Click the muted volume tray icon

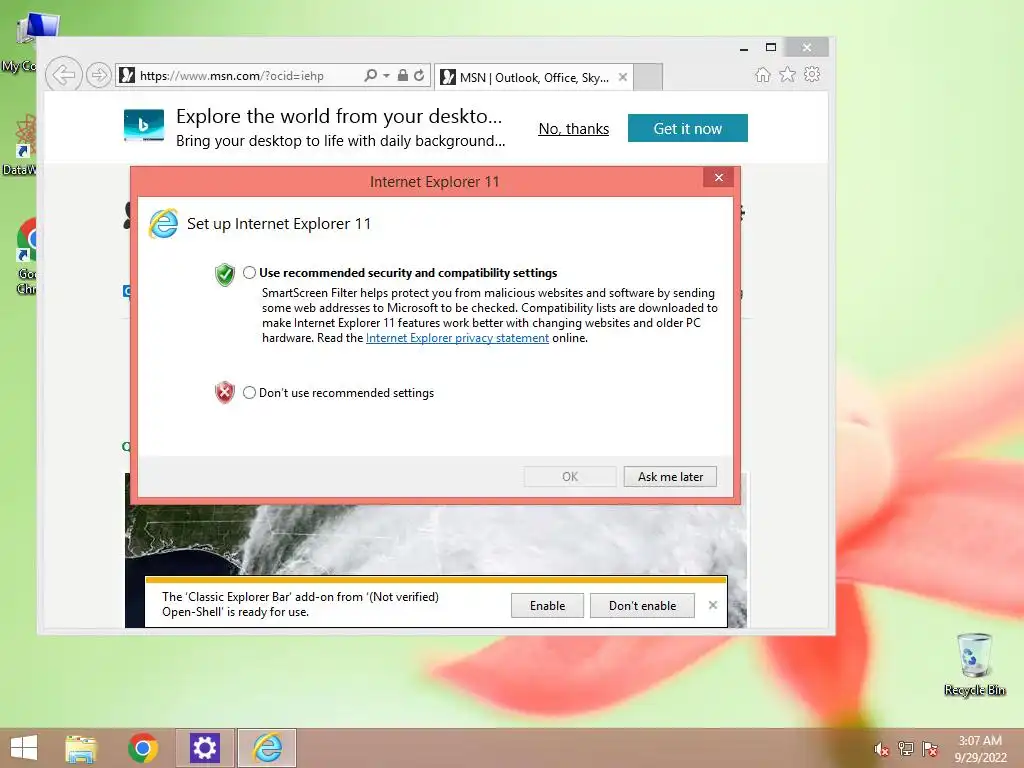(x=881, y=749)
